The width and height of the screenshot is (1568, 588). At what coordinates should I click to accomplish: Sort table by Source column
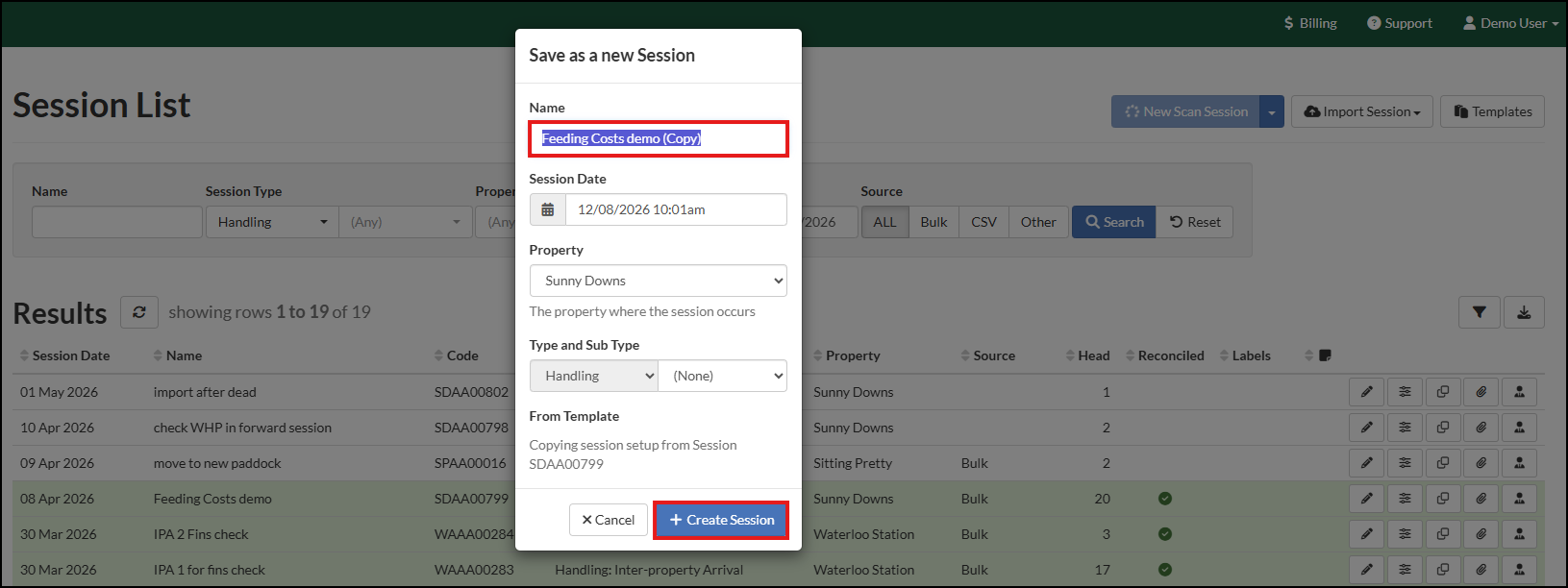click(x=987, y=355)
